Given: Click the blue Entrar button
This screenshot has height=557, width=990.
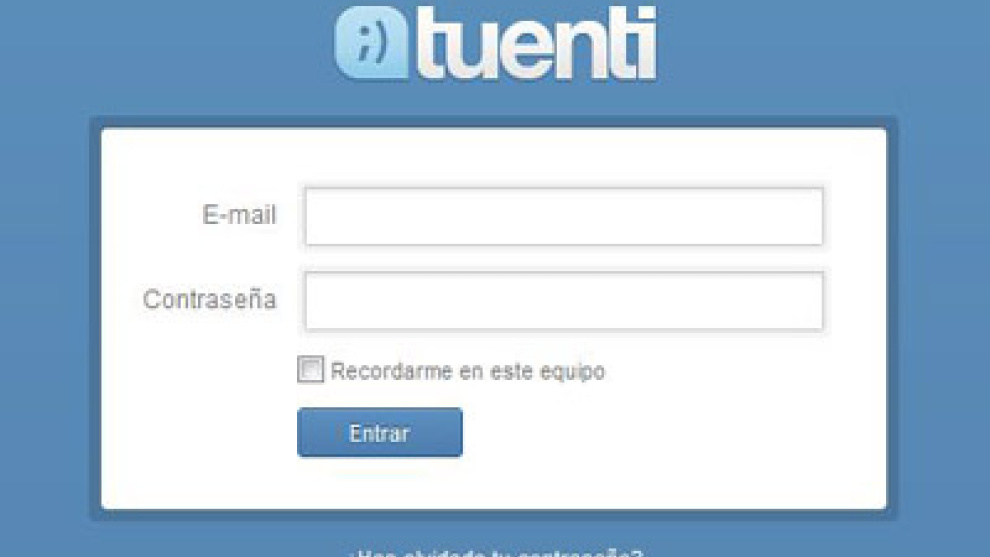Looking at the screenshot, I should (x=379, y=433).
